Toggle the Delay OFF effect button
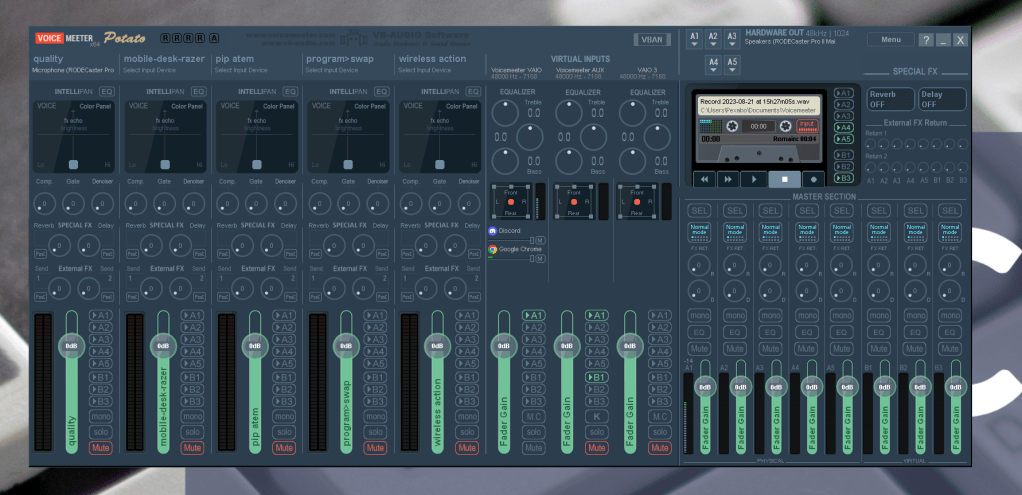The image size is (1022, 495). point(942,99)
